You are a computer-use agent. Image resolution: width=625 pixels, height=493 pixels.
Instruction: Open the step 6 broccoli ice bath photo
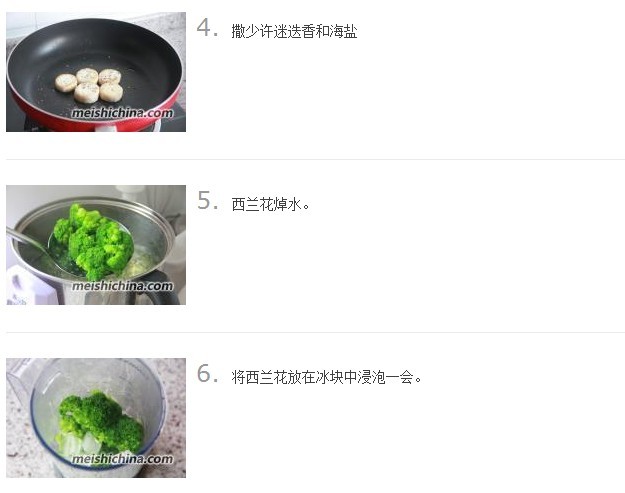tap(96, 418)
